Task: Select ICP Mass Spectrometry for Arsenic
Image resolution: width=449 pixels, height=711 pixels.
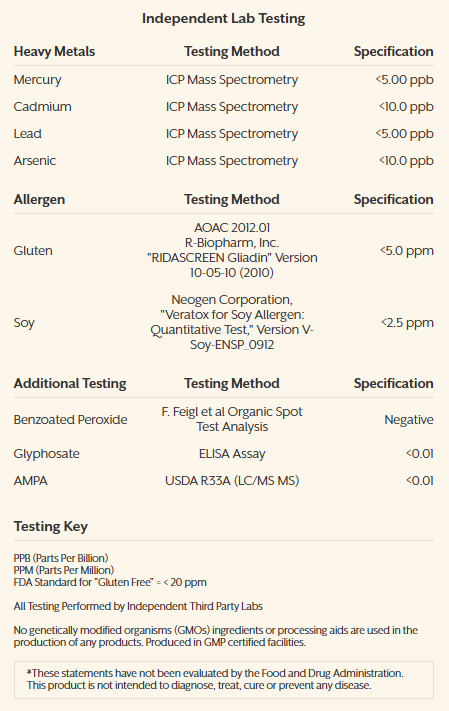Action: coord(232,161)
